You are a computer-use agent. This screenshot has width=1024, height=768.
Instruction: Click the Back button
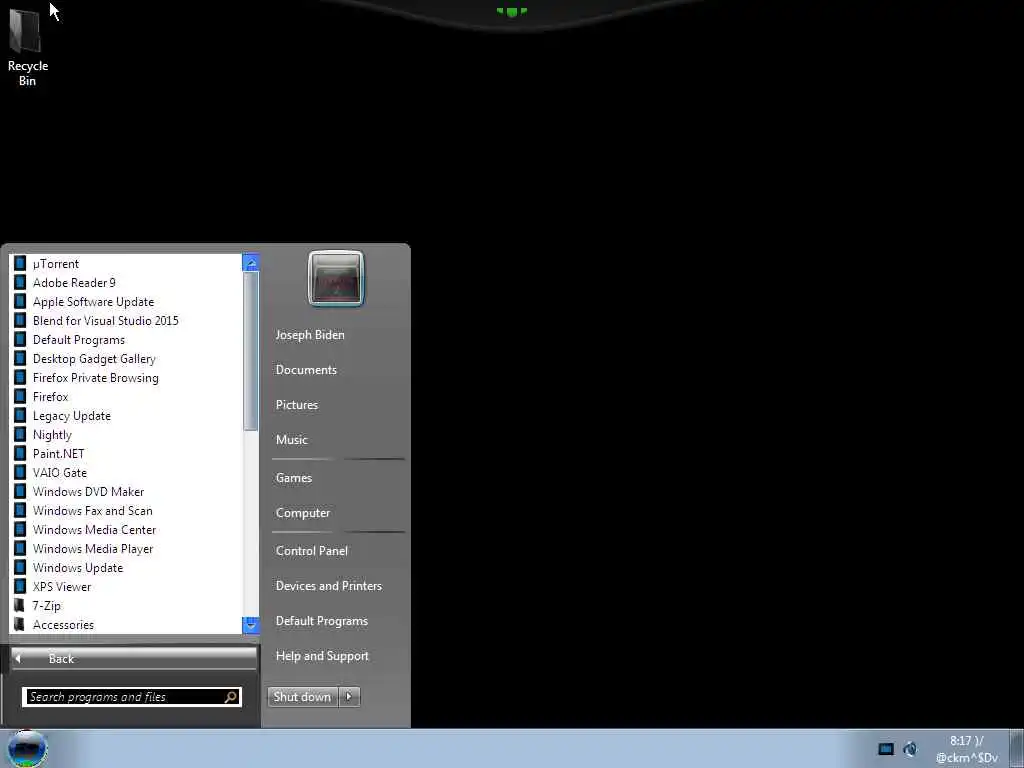(134, 658)
